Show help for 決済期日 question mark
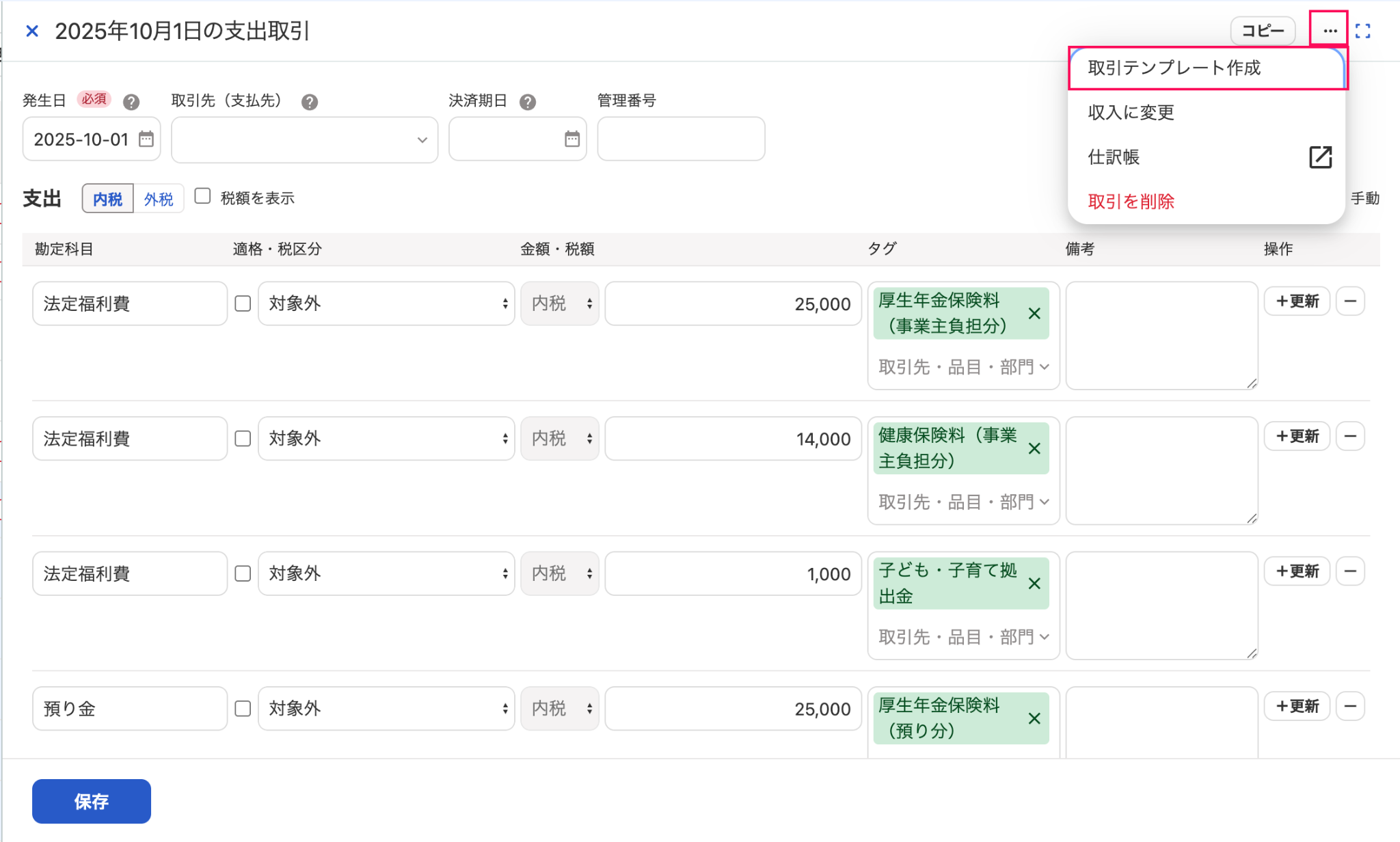The height and width of the screenshot is (842, 1400). [x=528, y=102]
